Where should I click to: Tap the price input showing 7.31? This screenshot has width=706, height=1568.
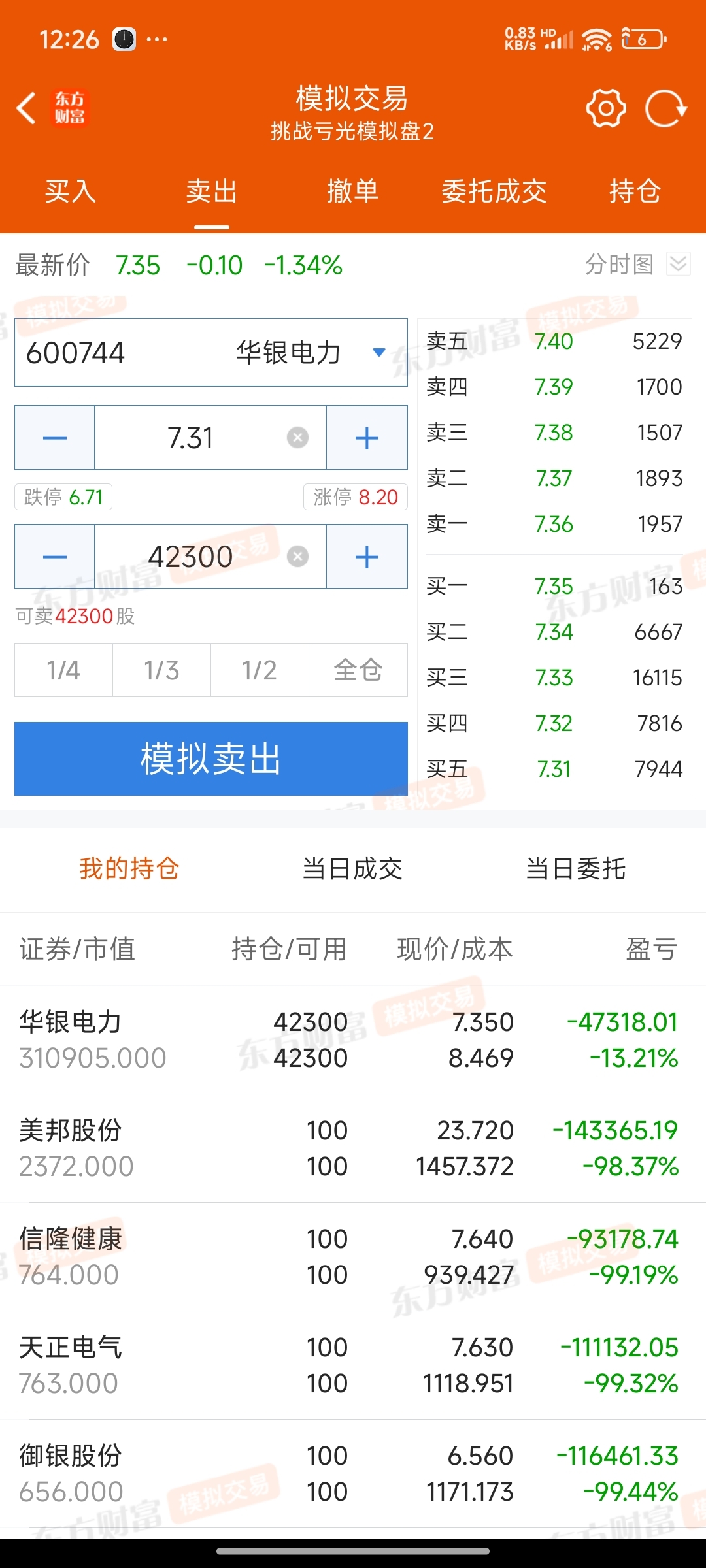coord(210,437)
